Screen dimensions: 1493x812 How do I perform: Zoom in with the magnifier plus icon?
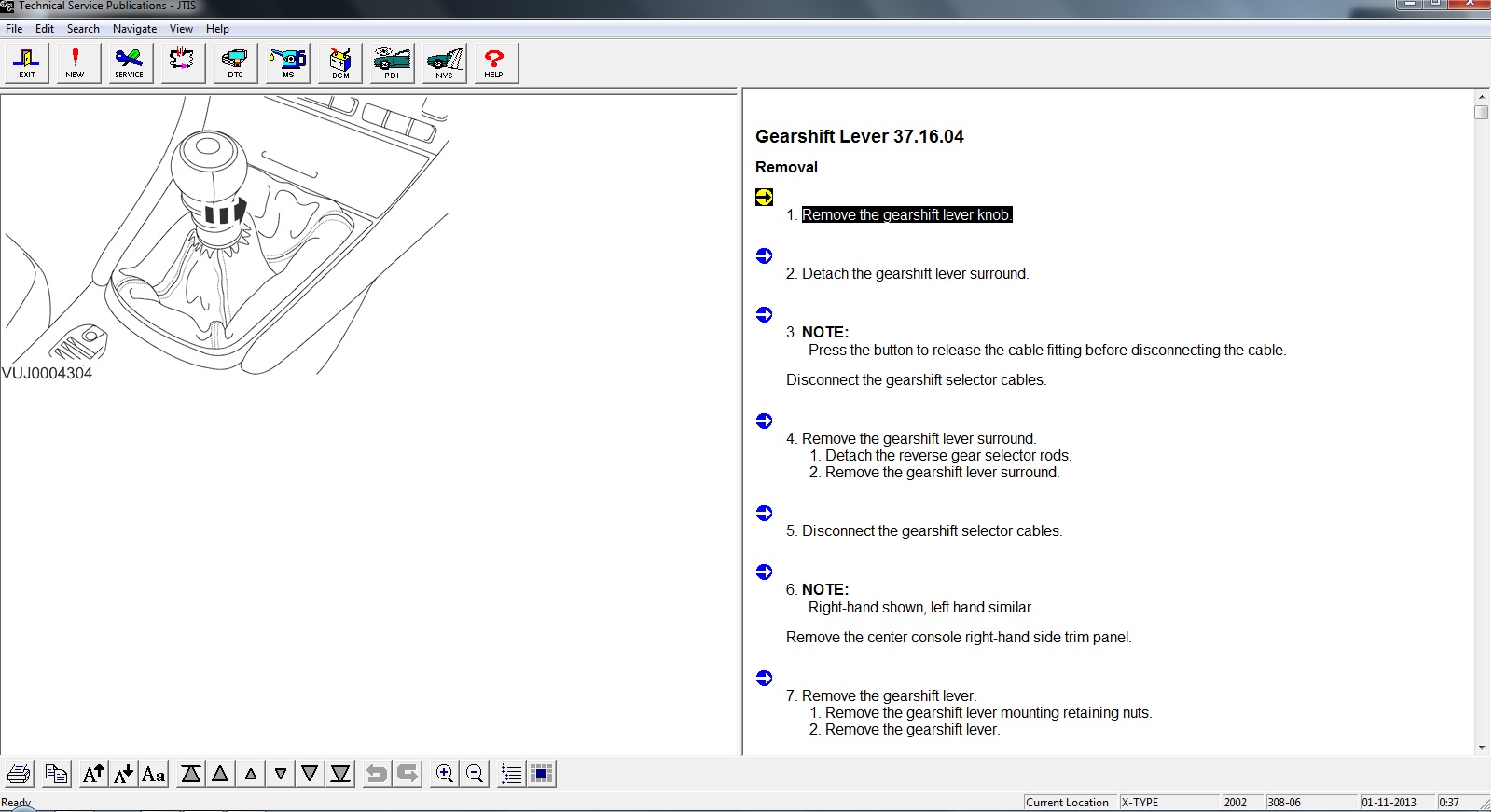(445, 774)
